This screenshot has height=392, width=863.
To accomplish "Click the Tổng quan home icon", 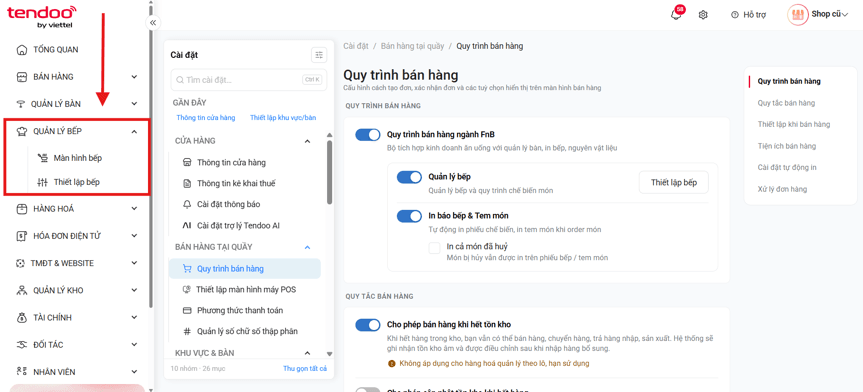I will (22, 50).
